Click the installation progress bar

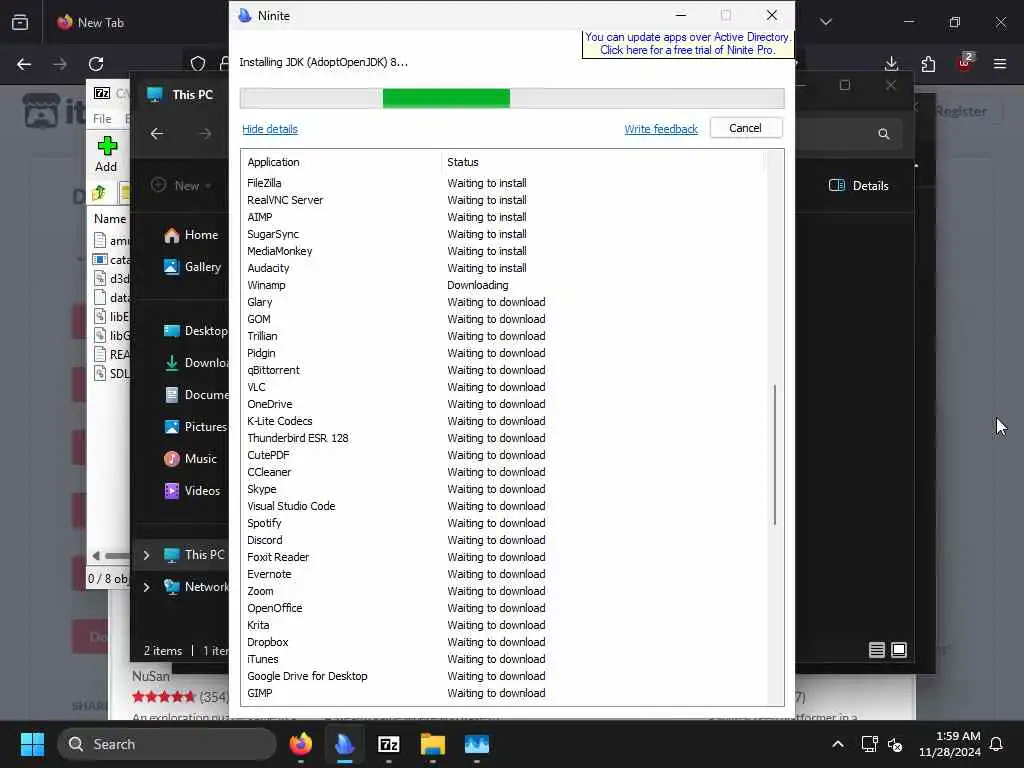pos(512,99)
